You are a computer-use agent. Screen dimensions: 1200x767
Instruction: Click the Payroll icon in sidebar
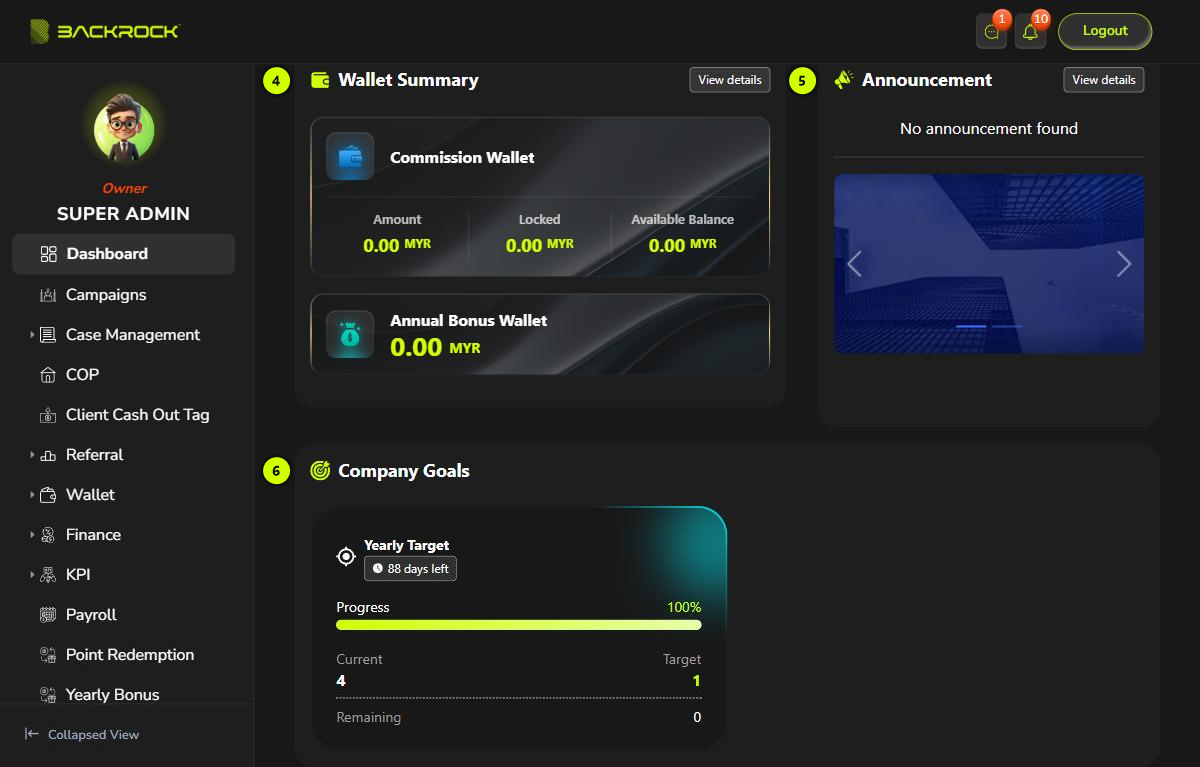tap(48, 615)
